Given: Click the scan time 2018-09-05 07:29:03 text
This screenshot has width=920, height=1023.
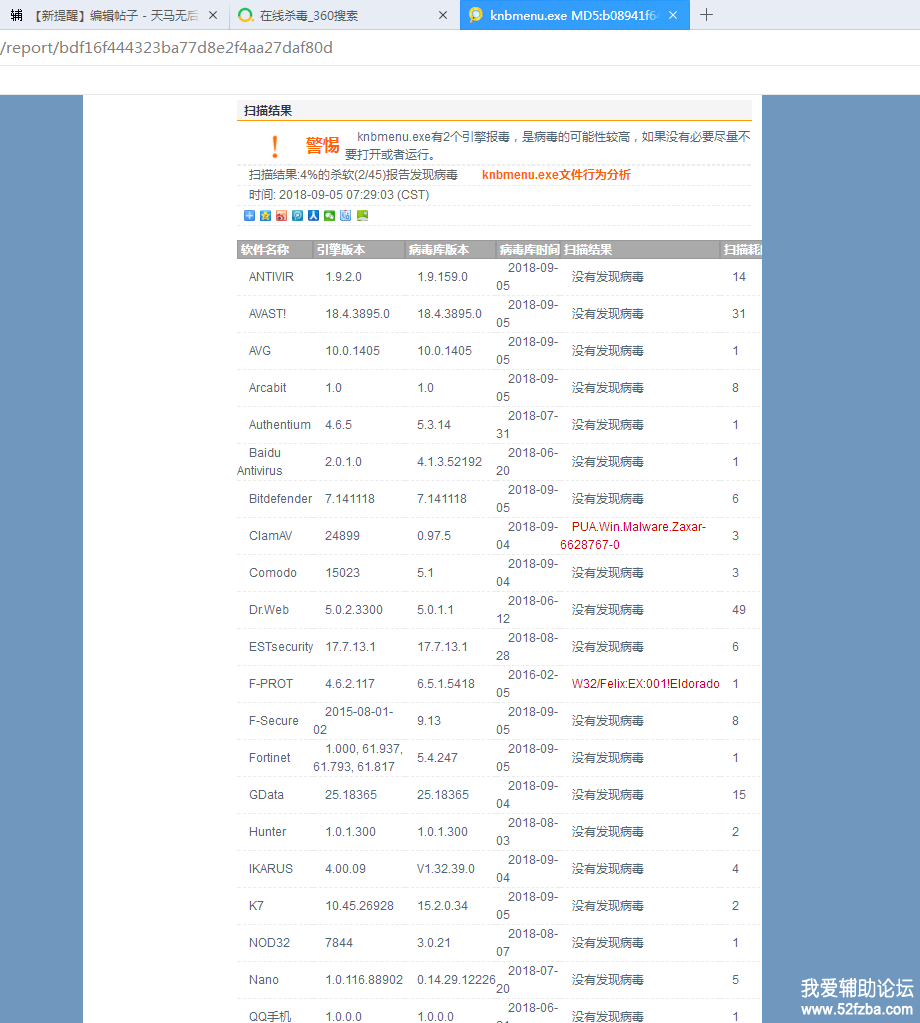Looking at the screenshot, I should point(339,195).
